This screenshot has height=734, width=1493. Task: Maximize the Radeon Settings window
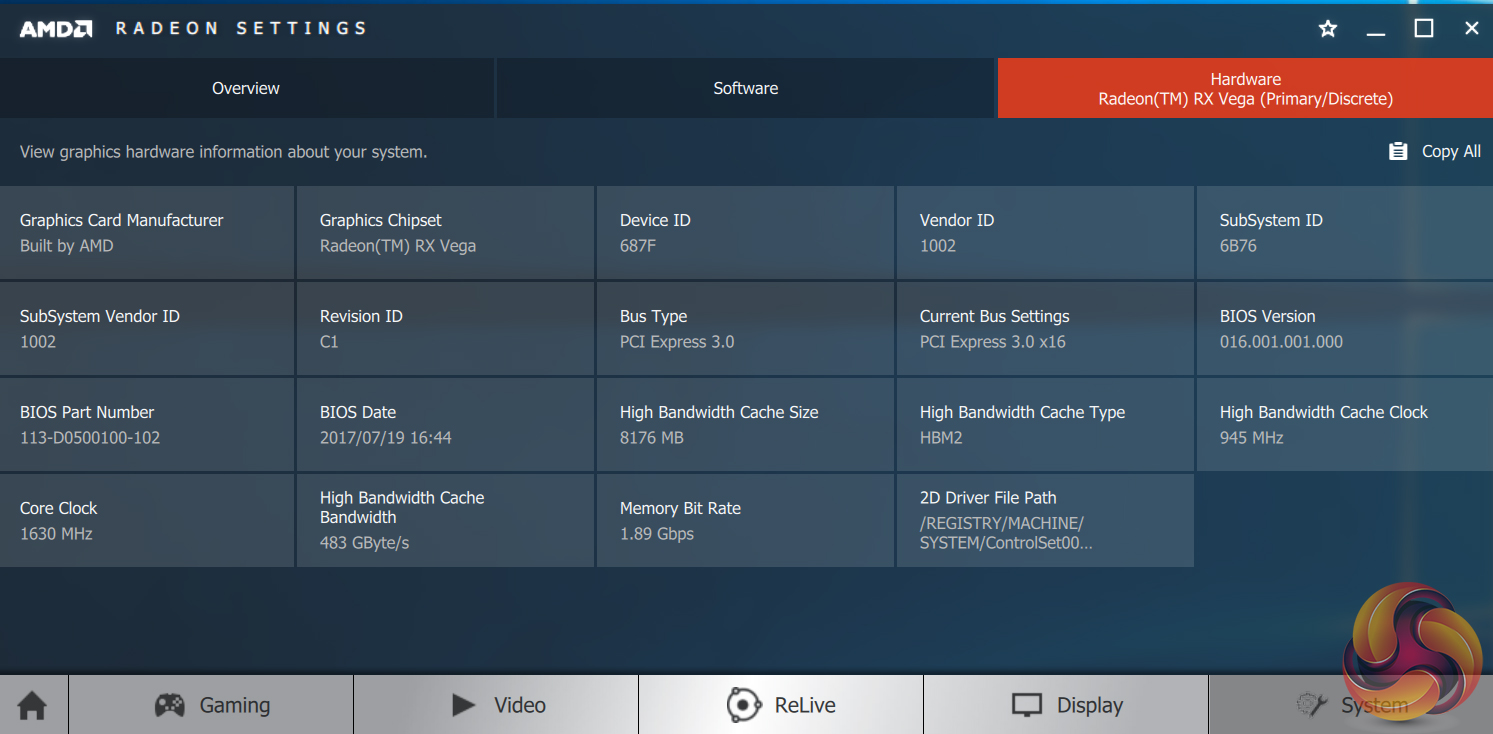coord(1424,29)
